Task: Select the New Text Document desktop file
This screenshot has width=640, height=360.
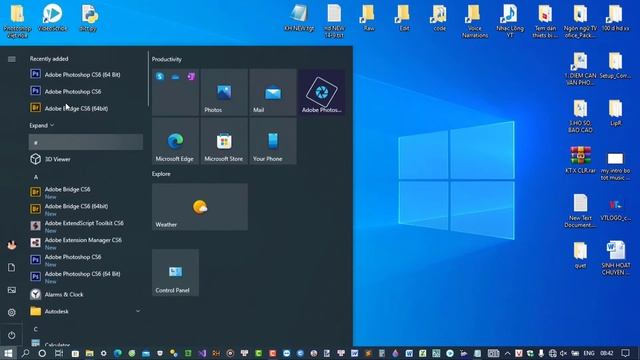Action: 580,211
